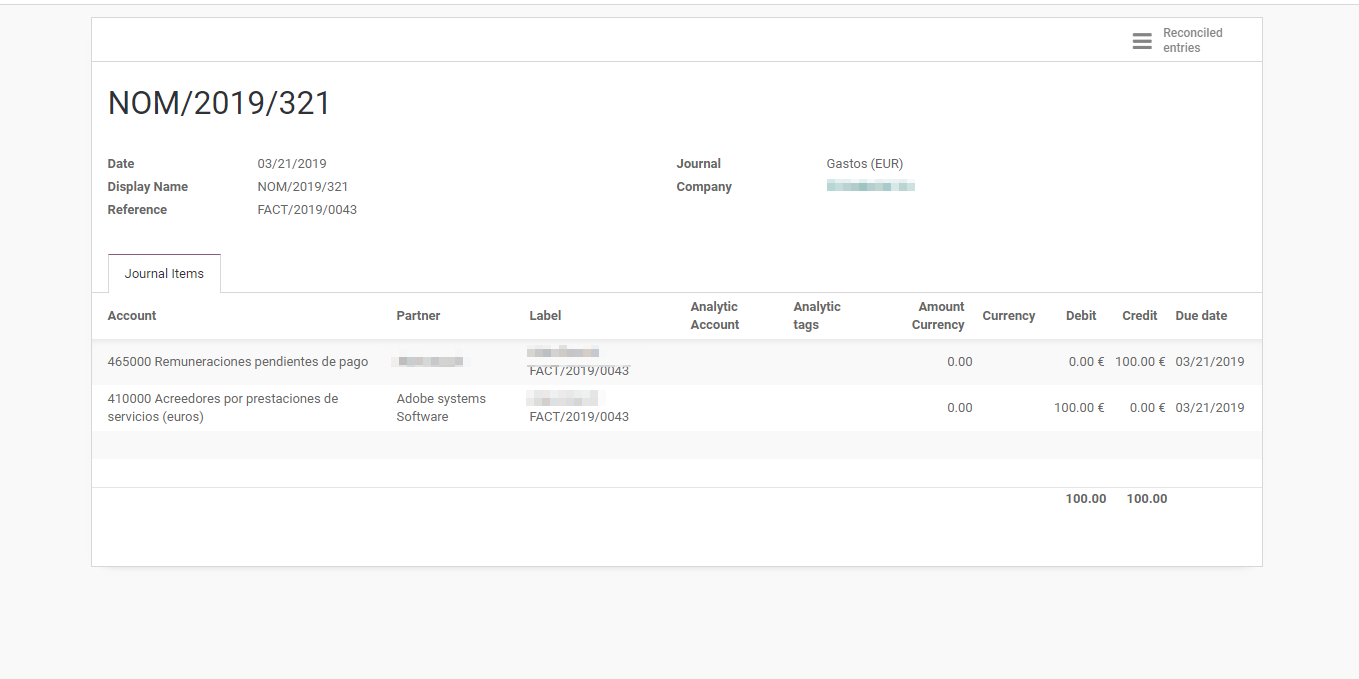Image resolution: width=1359 pixels, height=679 pixels.
Task: Select the Journal value Gastos (EUR)
Action: 863,163
